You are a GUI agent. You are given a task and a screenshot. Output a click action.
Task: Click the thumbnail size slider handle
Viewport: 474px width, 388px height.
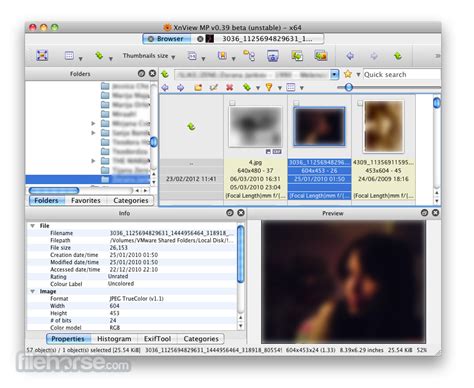348,87
